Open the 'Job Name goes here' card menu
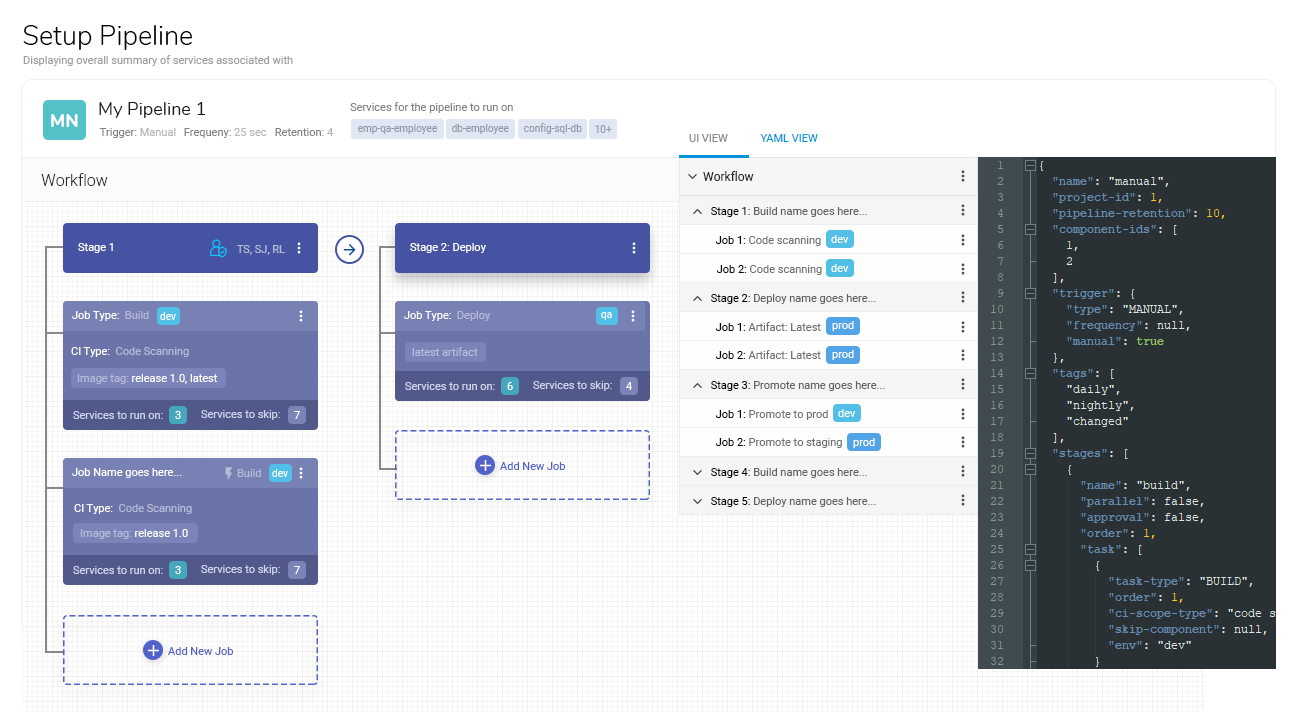 pos(301,473)
